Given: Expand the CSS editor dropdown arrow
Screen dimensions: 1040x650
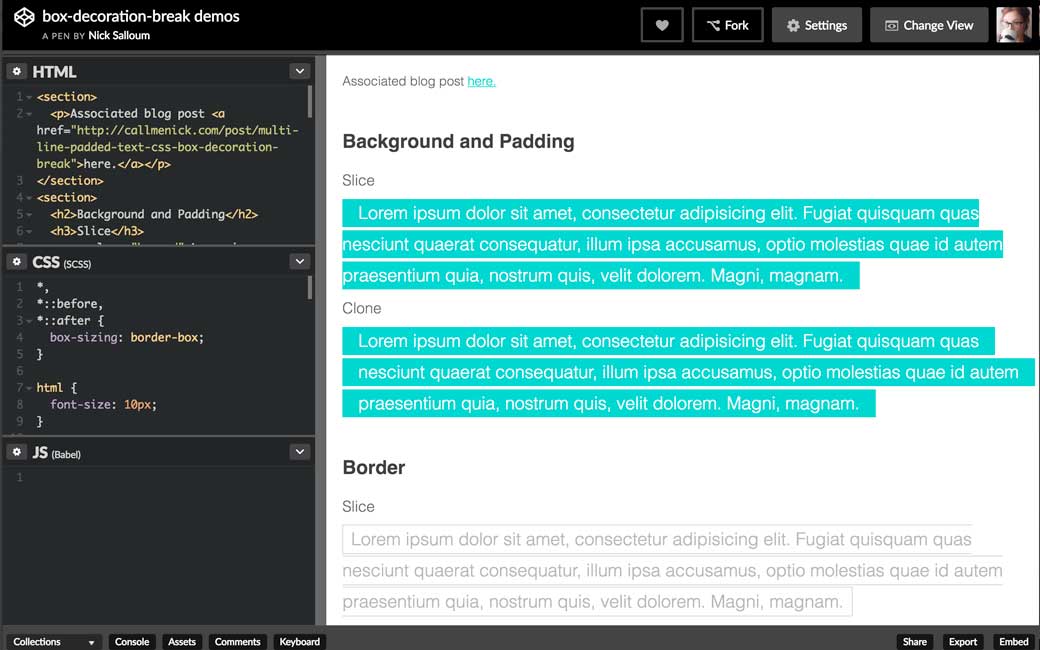Looking at the screenshot, I should tap(299, 261).
